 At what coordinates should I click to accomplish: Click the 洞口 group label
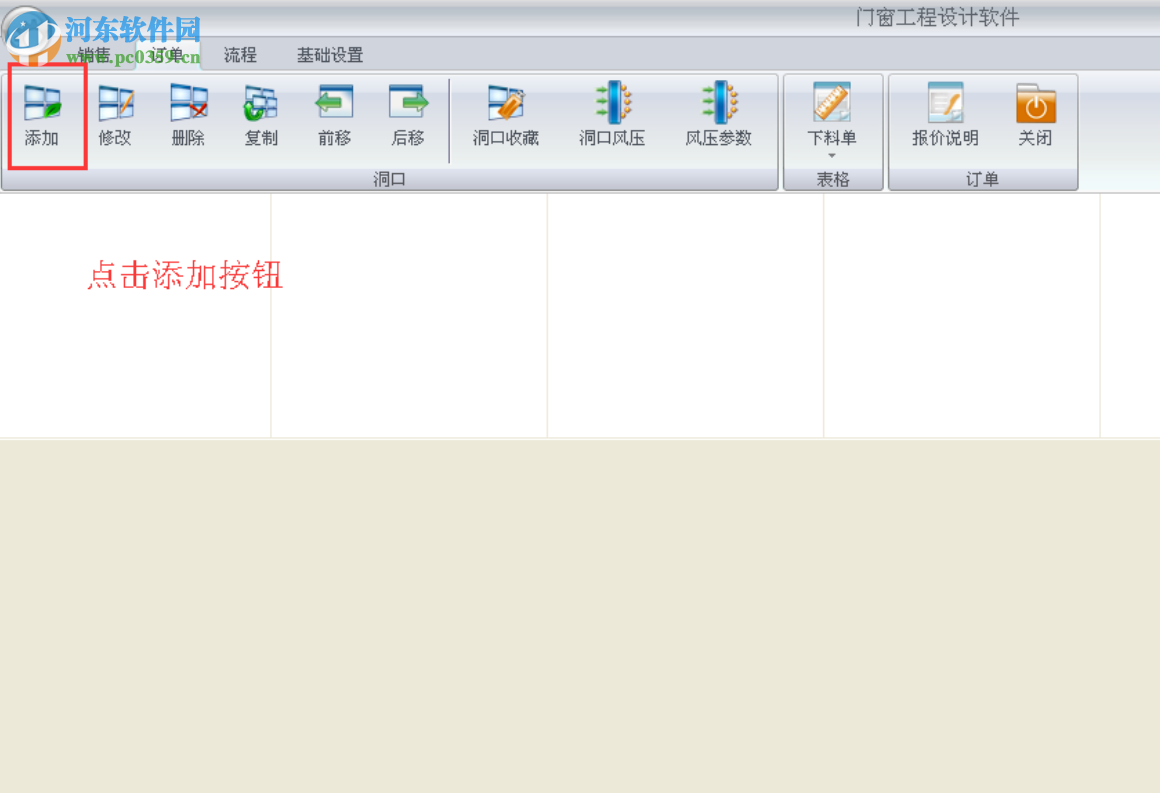(389, 179)
